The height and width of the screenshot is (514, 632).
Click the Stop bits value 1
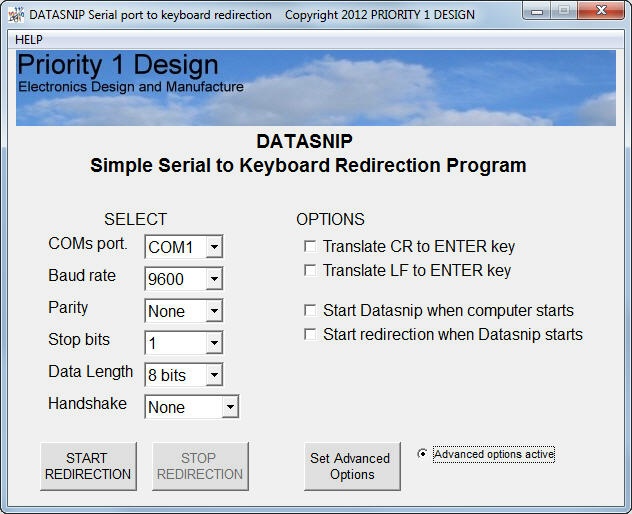(x=176, y=343)
